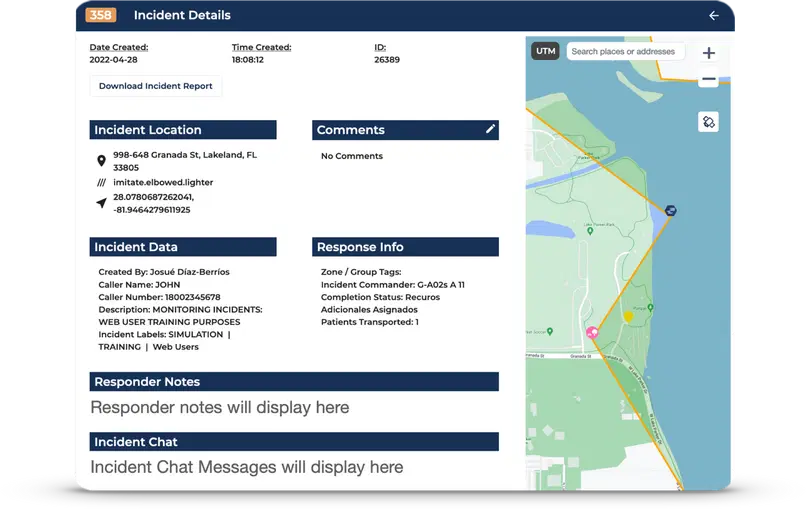
Task: Click the GPS coordinates arrow icon
Action: click(101, 203)
